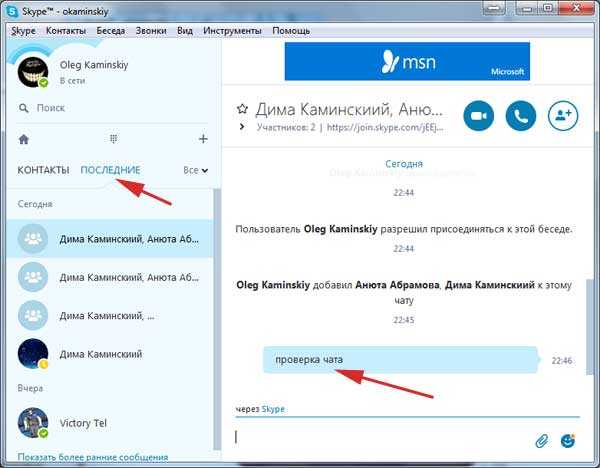Open the Контакты menu
The image size is (600, 468).
pyautogui.click(x=66, y=31)
